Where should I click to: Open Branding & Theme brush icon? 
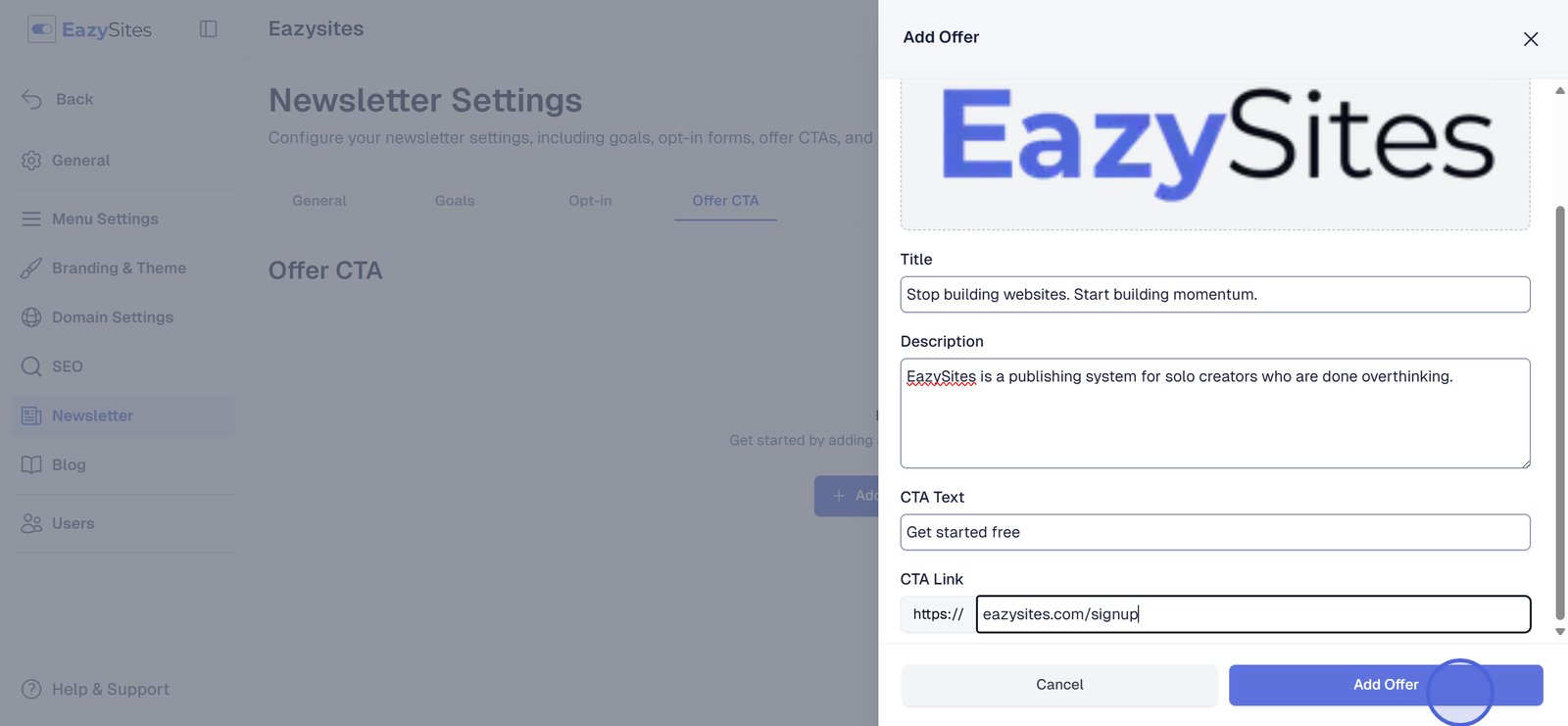31,268
